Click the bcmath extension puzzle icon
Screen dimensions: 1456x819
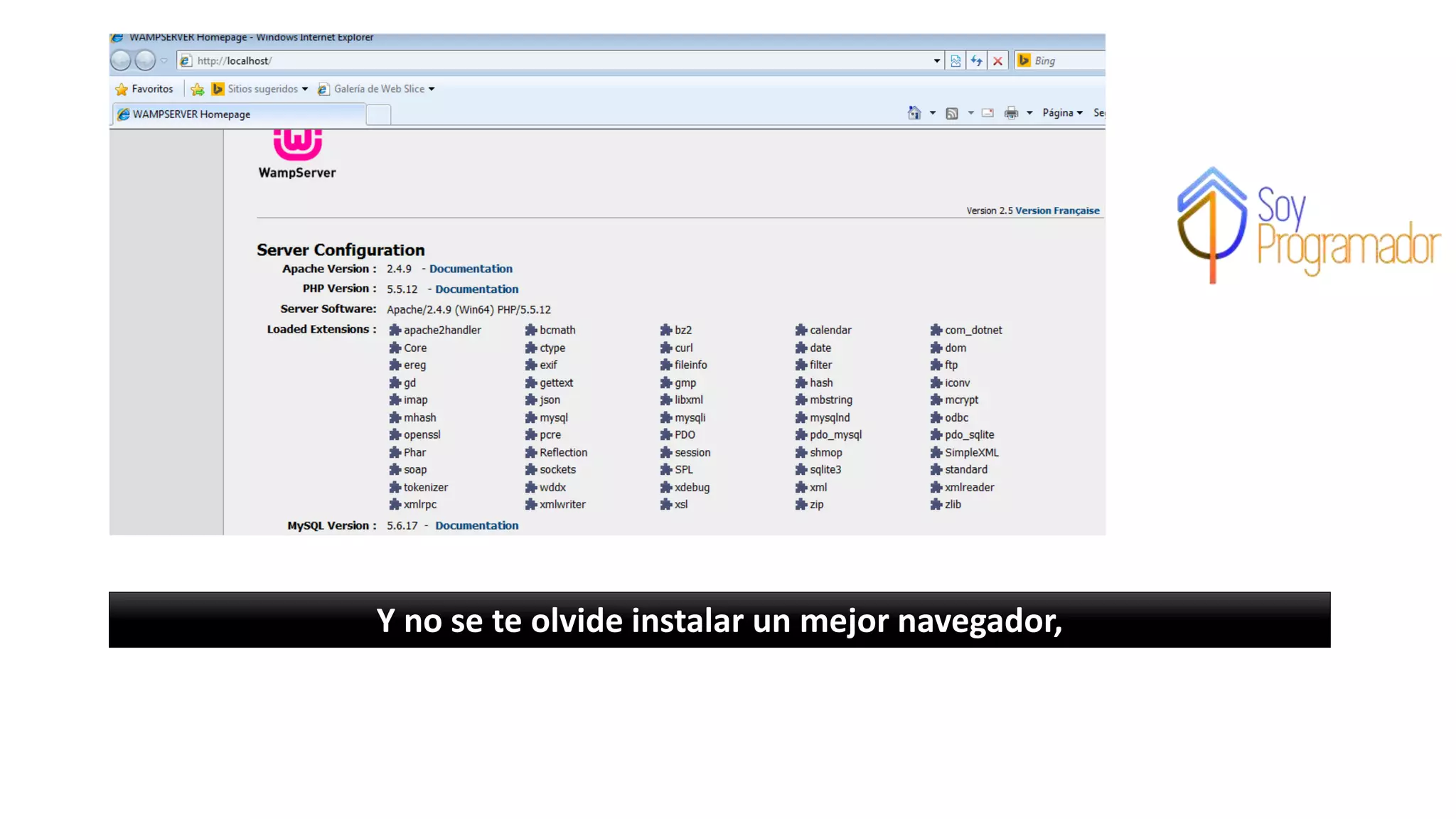(x=531, y=330)
